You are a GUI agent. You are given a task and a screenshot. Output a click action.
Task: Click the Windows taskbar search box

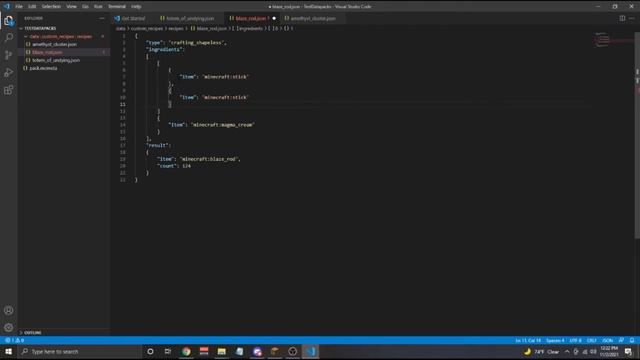pyautogui.click(x=80, y=351)
